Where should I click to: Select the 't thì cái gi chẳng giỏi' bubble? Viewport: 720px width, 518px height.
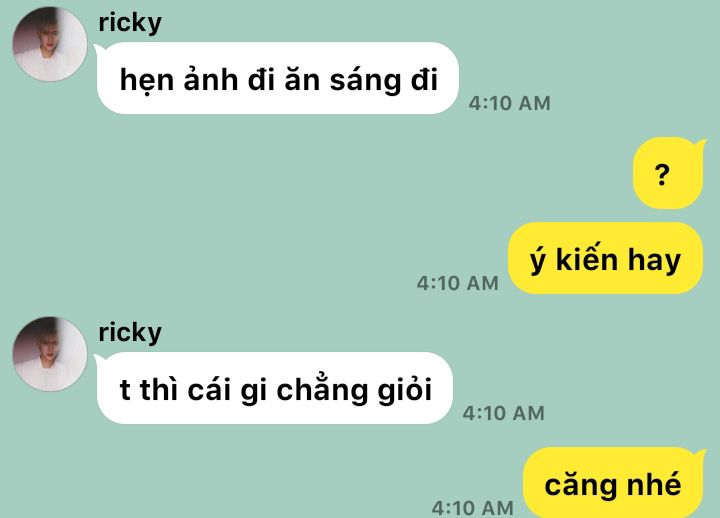point(274,388)
